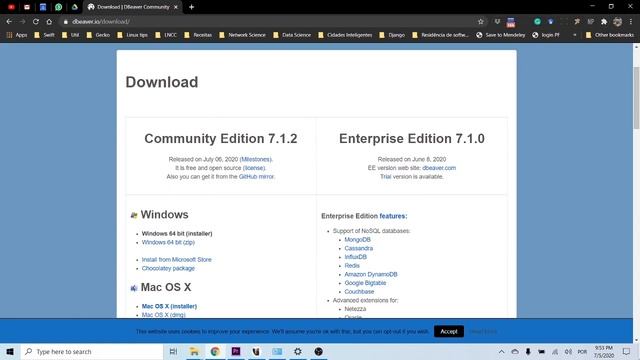The height and width of the screenshot is (360, 640).
Task: Accept the cookie notice
Action: [449, 331]
